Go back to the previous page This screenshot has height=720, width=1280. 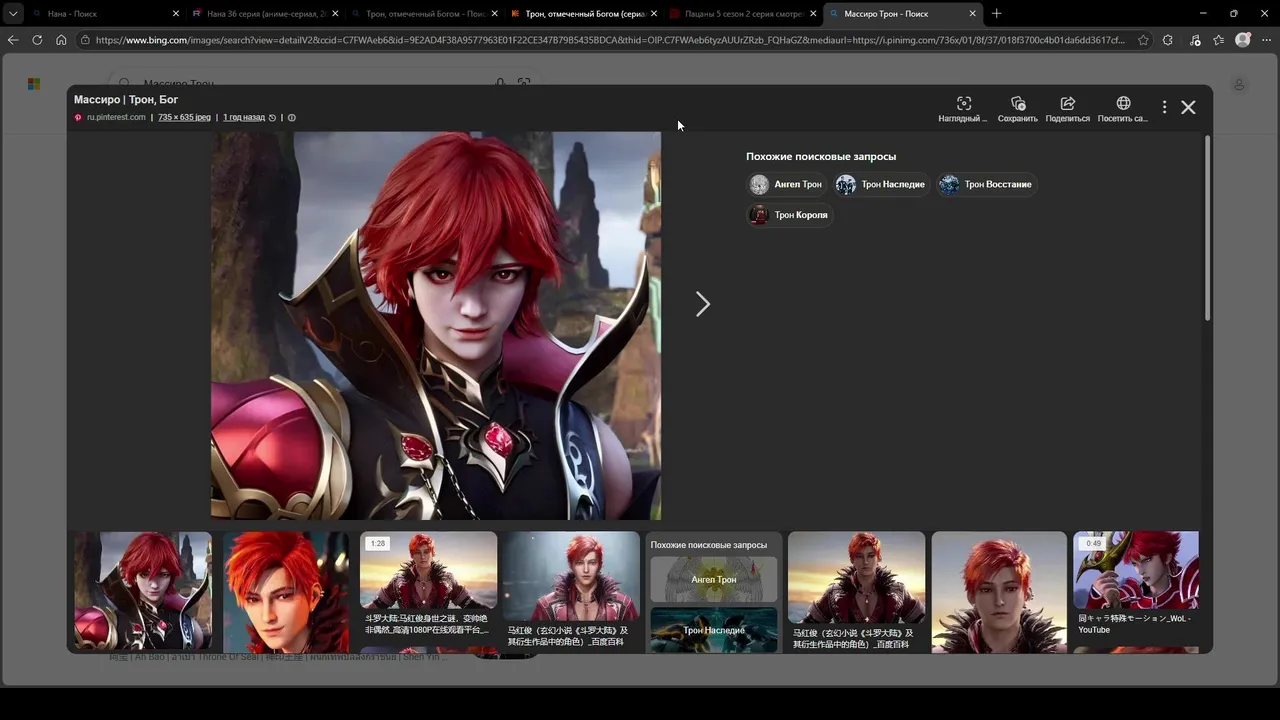click(13, 40)
